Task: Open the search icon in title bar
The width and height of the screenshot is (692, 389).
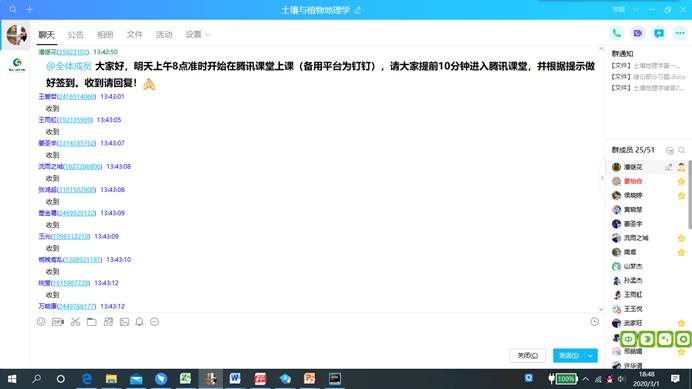Action: 12,9
